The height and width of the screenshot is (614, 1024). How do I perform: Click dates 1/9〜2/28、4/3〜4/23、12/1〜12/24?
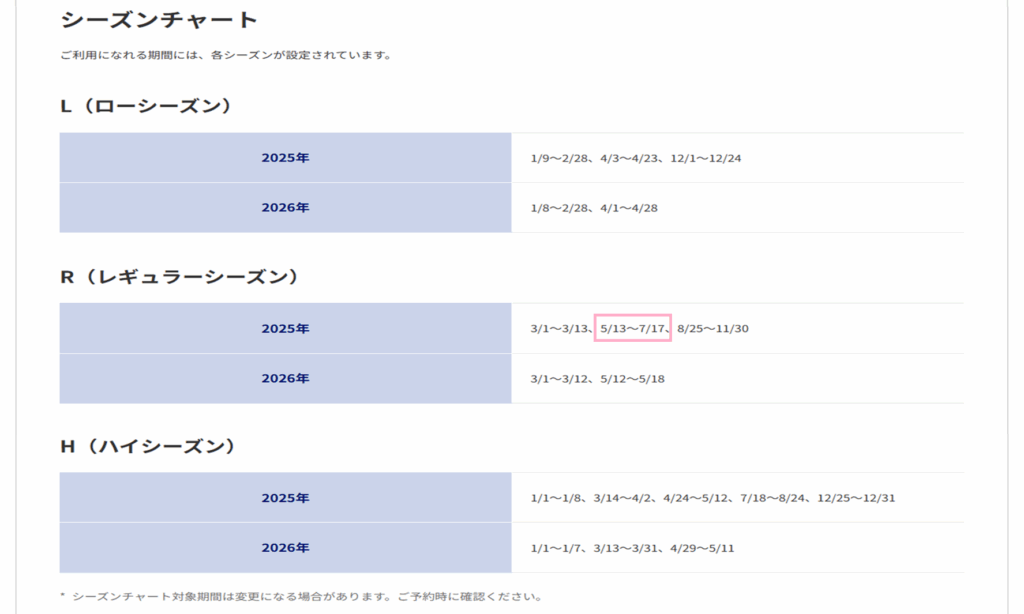(635, 158)
